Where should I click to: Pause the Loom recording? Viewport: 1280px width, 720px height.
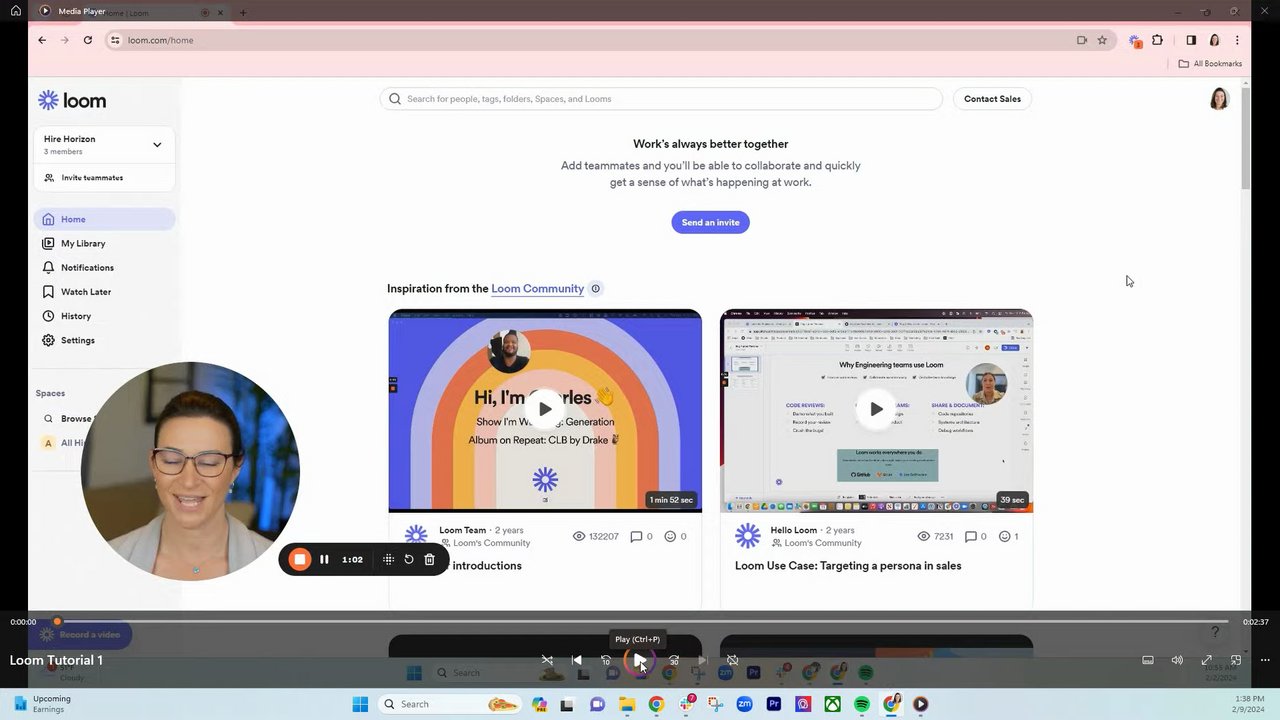324,559
